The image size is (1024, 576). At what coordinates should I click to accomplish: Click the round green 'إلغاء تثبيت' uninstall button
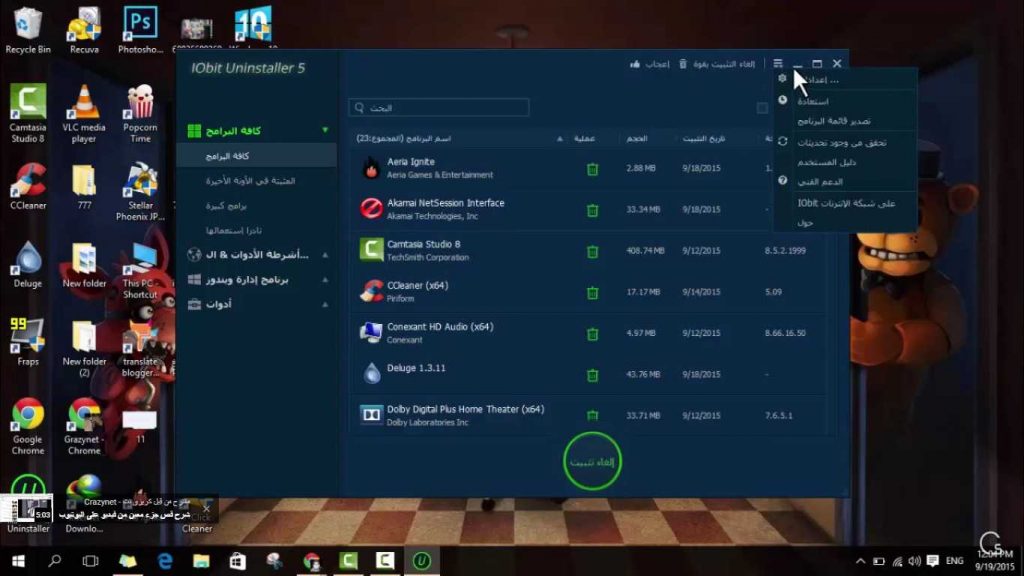tap(592, 461)
